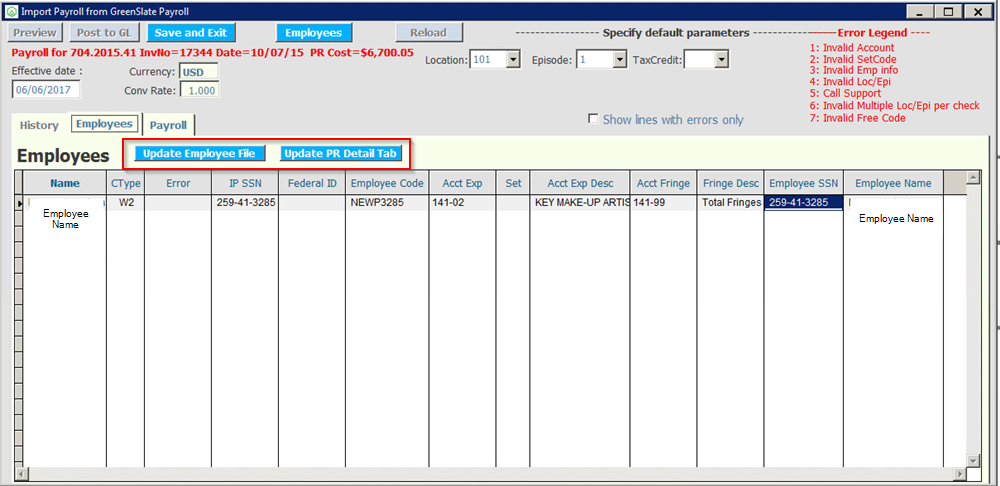The width and height of the screenshot is (1000, 486).
Task: Click the row selector arrow of first row
Action: click(x=18, y=203)
